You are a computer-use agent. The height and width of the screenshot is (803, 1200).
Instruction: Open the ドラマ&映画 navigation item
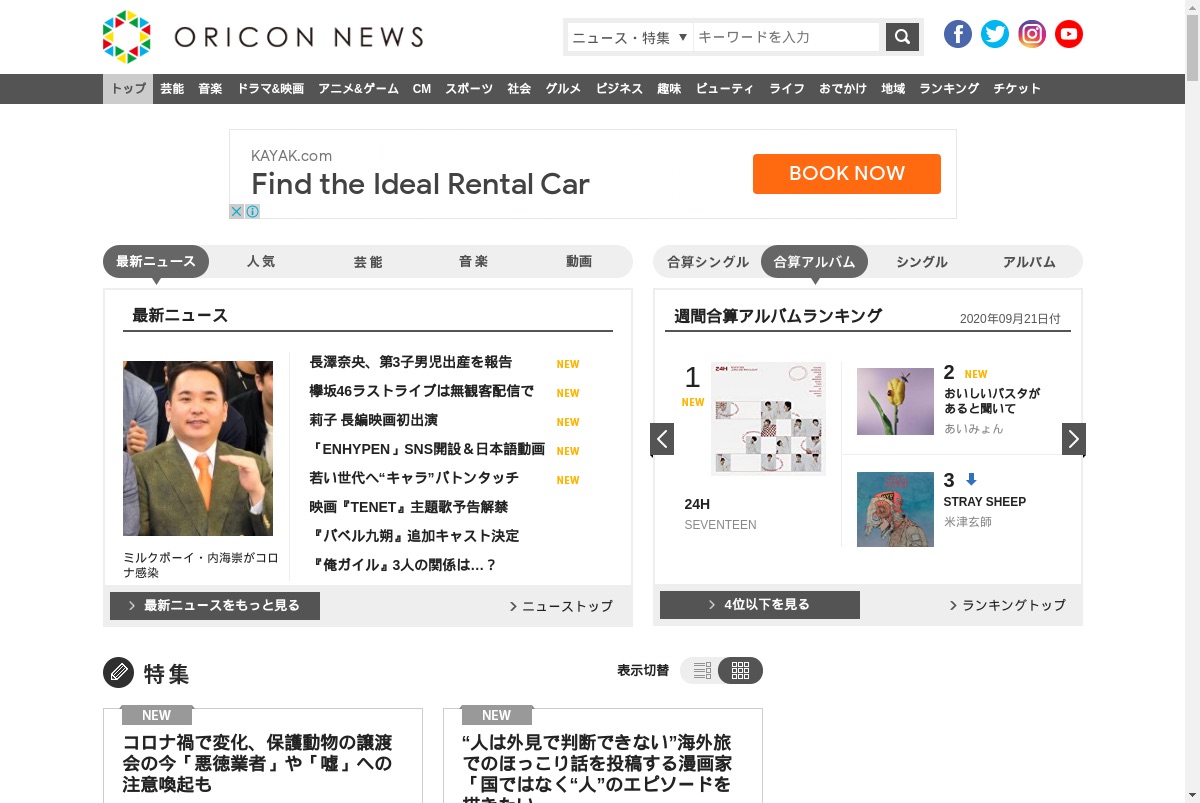(x=271, y=89)
